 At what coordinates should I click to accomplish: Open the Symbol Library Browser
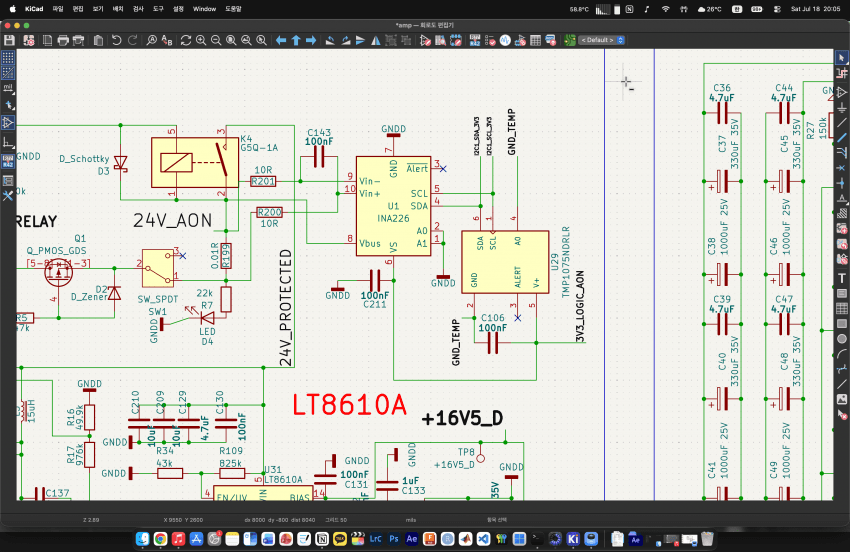(441, 40)
